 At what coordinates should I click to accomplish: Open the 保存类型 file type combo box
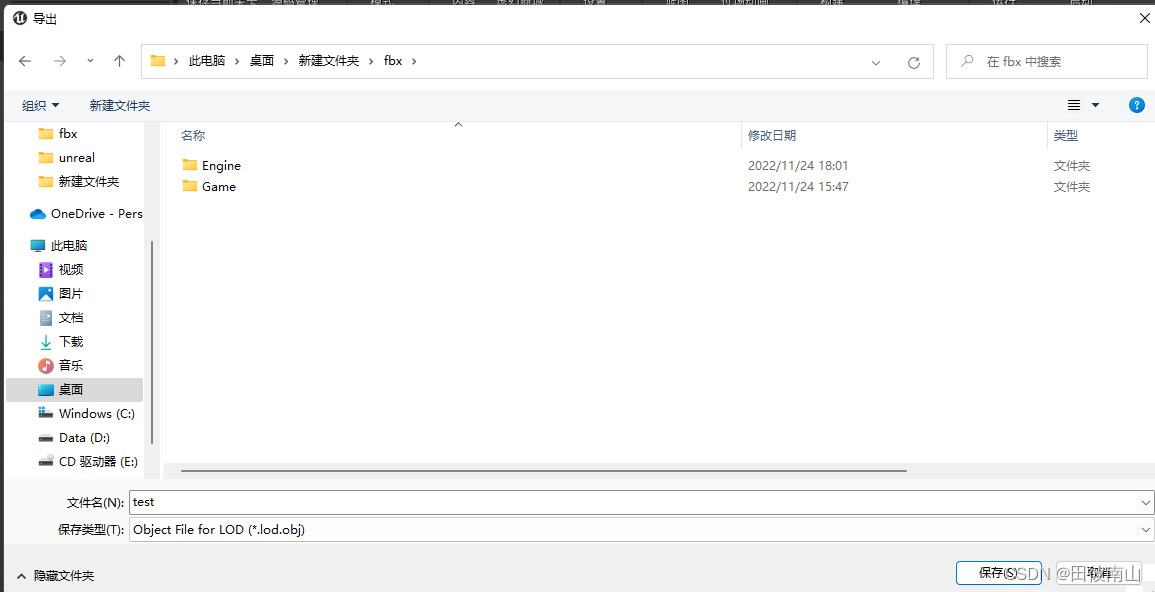(x=642, y=529)
